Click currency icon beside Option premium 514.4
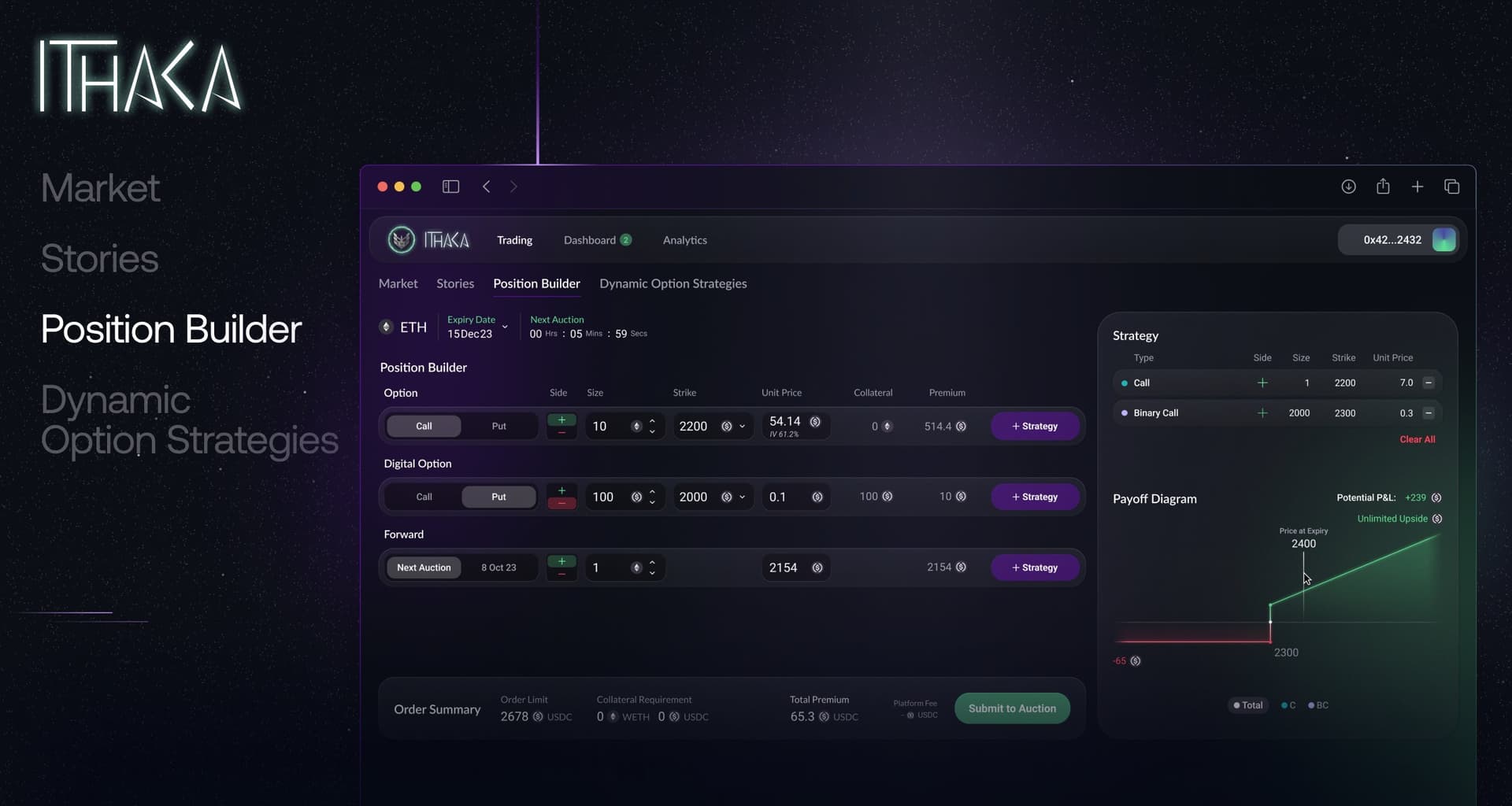1512x806 pixels. tap(961, 426)
